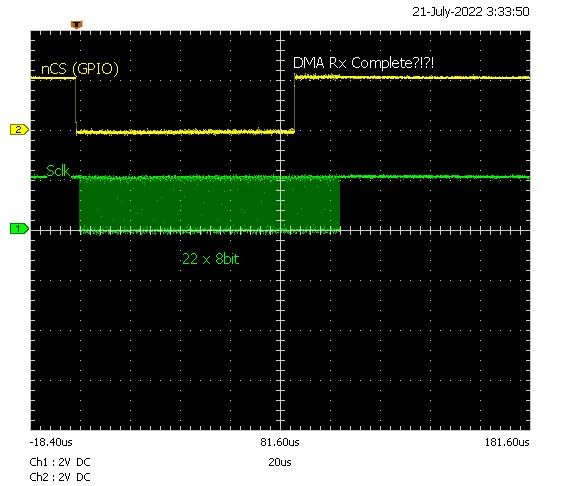The width and height of the screenshot is (561, 486).
Task: Click the -18.40us time axis label
Action: [x=51, y=442]
